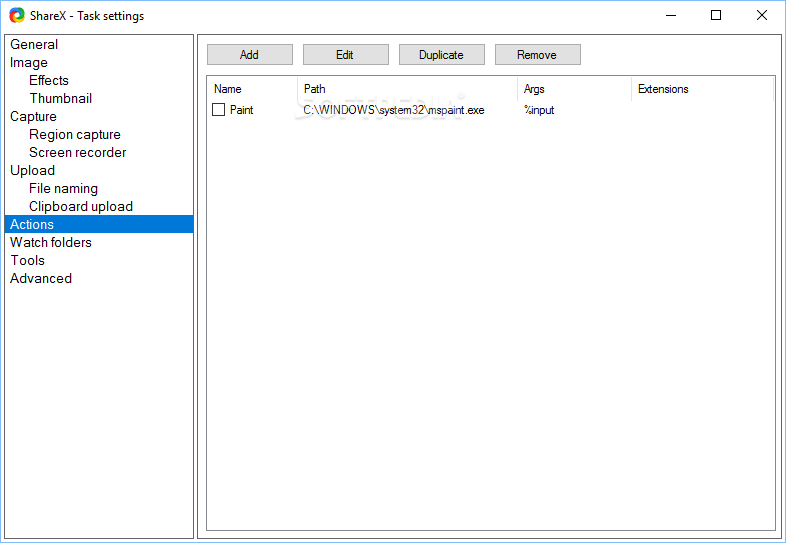Click the Add button
The height and width of the screenshot is (543, 786).
point(250,55)
